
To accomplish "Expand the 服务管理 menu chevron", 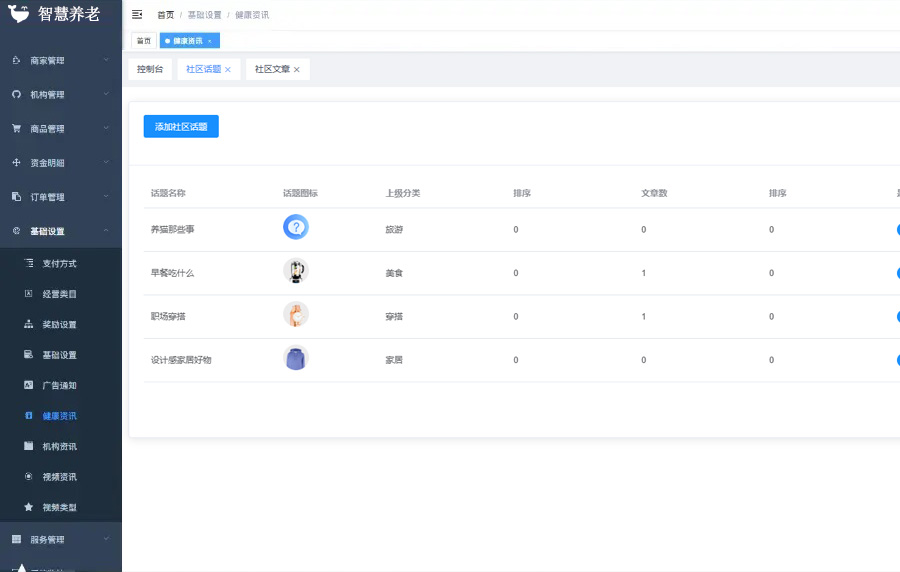I will click(x=106, y=539).
